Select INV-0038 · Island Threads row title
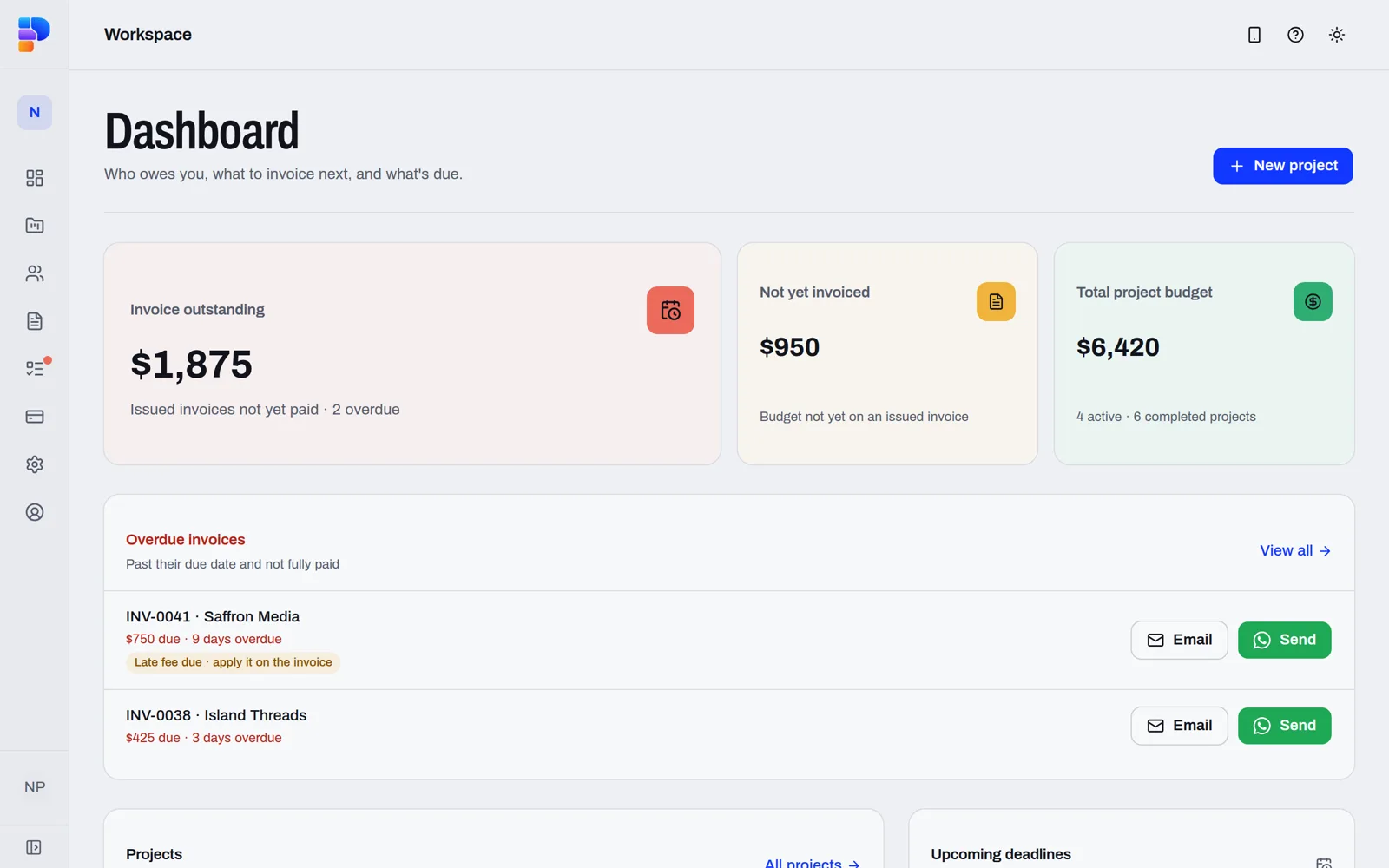 tap(216, 715)
